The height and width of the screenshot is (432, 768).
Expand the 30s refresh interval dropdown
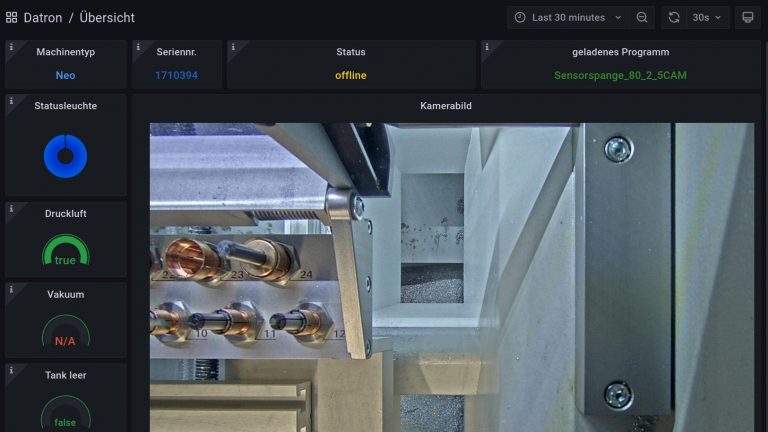click(707, 17)
